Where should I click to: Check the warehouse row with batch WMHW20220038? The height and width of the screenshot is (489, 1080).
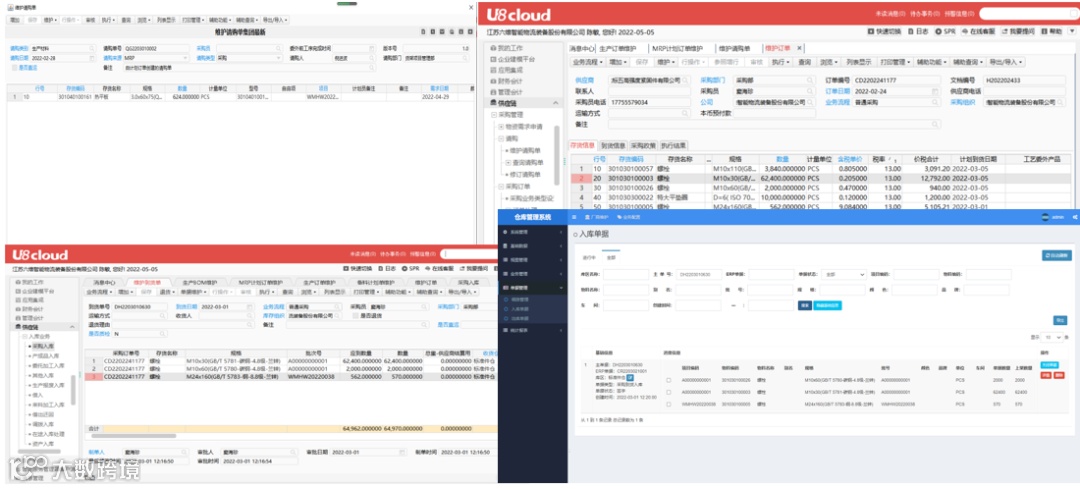(x=669, y=403)
